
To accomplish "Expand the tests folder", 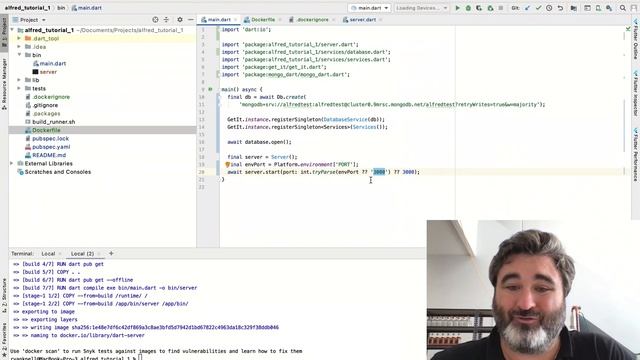I will [x=19, y=88].
